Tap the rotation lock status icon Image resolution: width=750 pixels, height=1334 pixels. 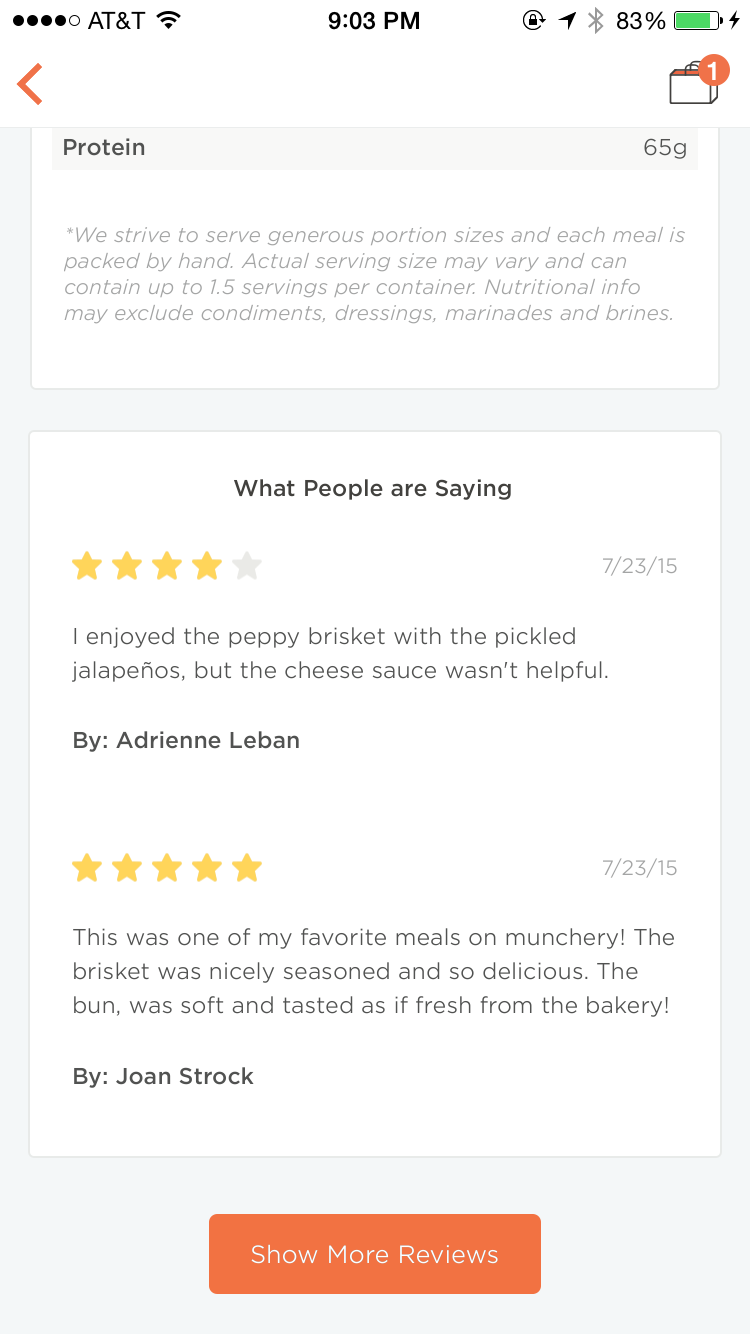[534, 21]
